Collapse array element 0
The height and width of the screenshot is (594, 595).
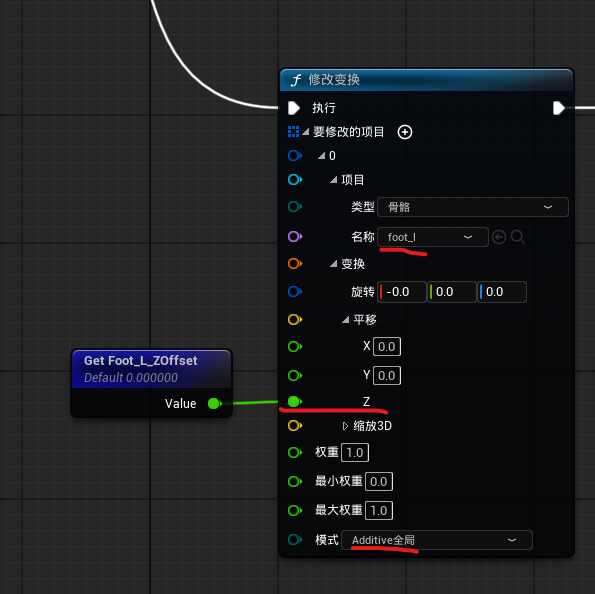coord(321,156)
